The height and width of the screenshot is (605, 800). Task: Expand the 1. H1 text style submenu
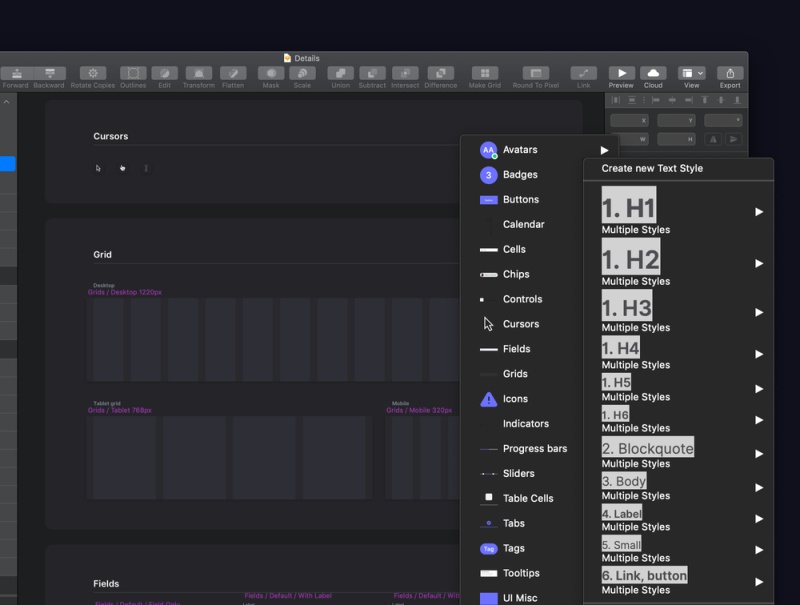click(x=759, y=212)
